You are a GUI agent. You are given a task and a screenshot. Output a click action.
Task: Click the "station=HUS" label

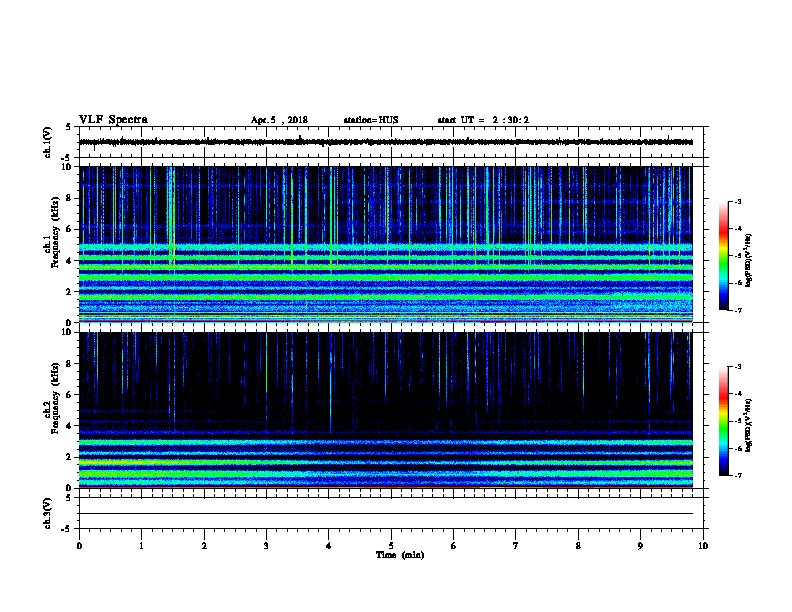coord(371,120)
